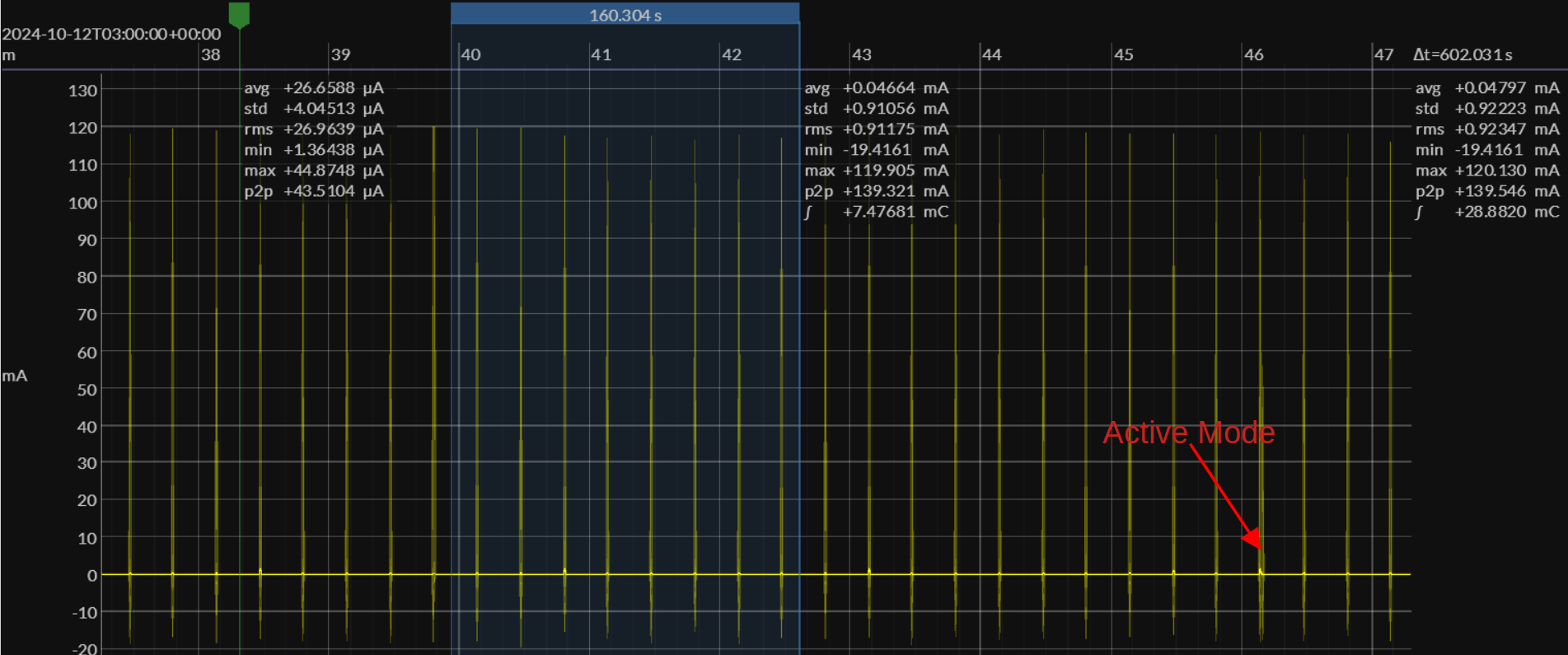Image resolution: width=1568 pixels, height=655 pixels.
Task: Click the mA unit label on y-axis
Action: click(x=15, y=376)
